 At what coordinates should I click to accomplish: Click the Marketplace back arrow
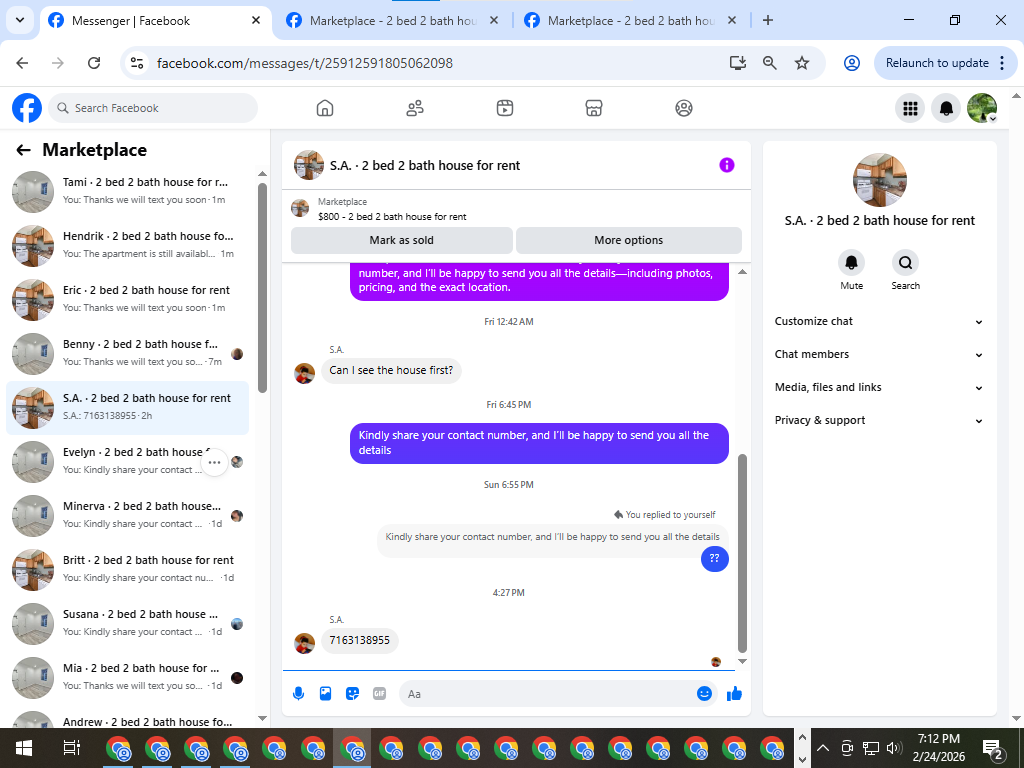point(24,150)
